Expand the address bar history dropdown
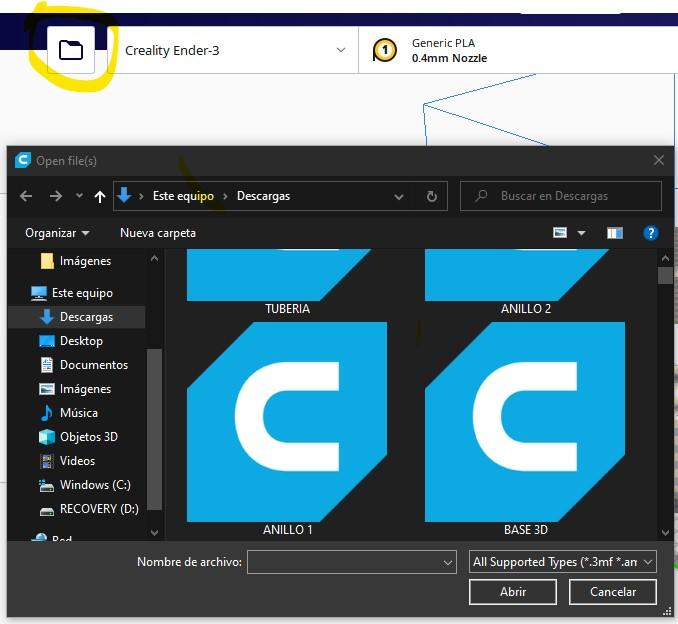Viewport: 678px width, 624px height. pyautogui.click(x=399, y=197)
